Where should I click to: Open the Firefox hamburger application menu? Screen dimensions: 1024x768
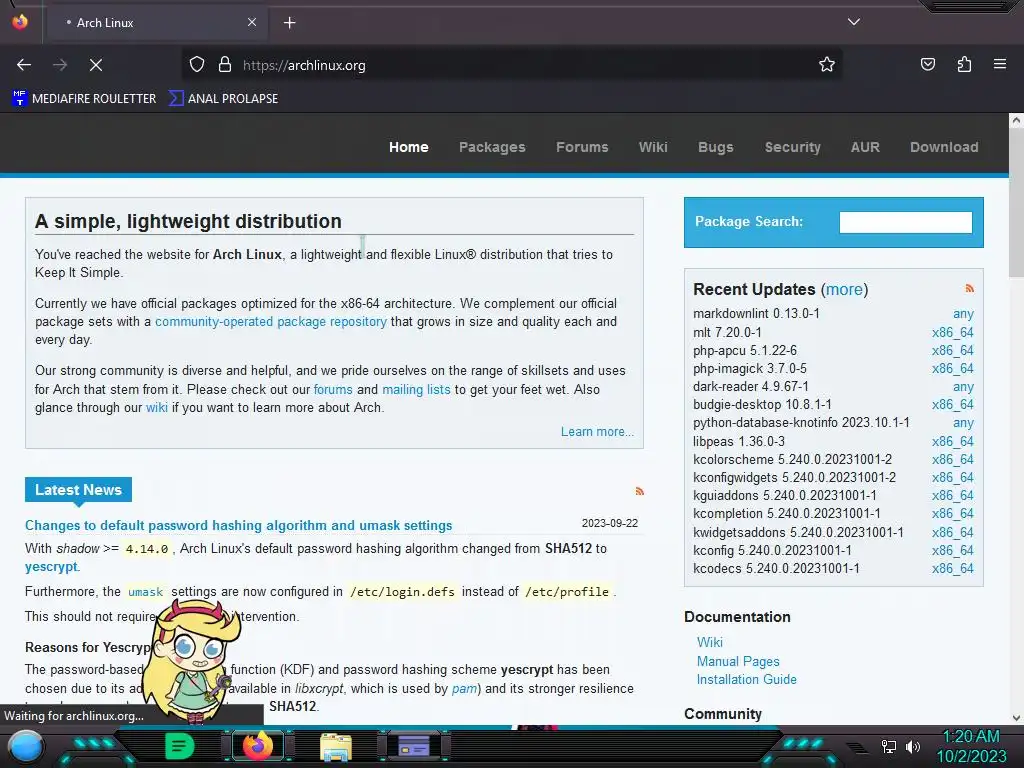1000,64
